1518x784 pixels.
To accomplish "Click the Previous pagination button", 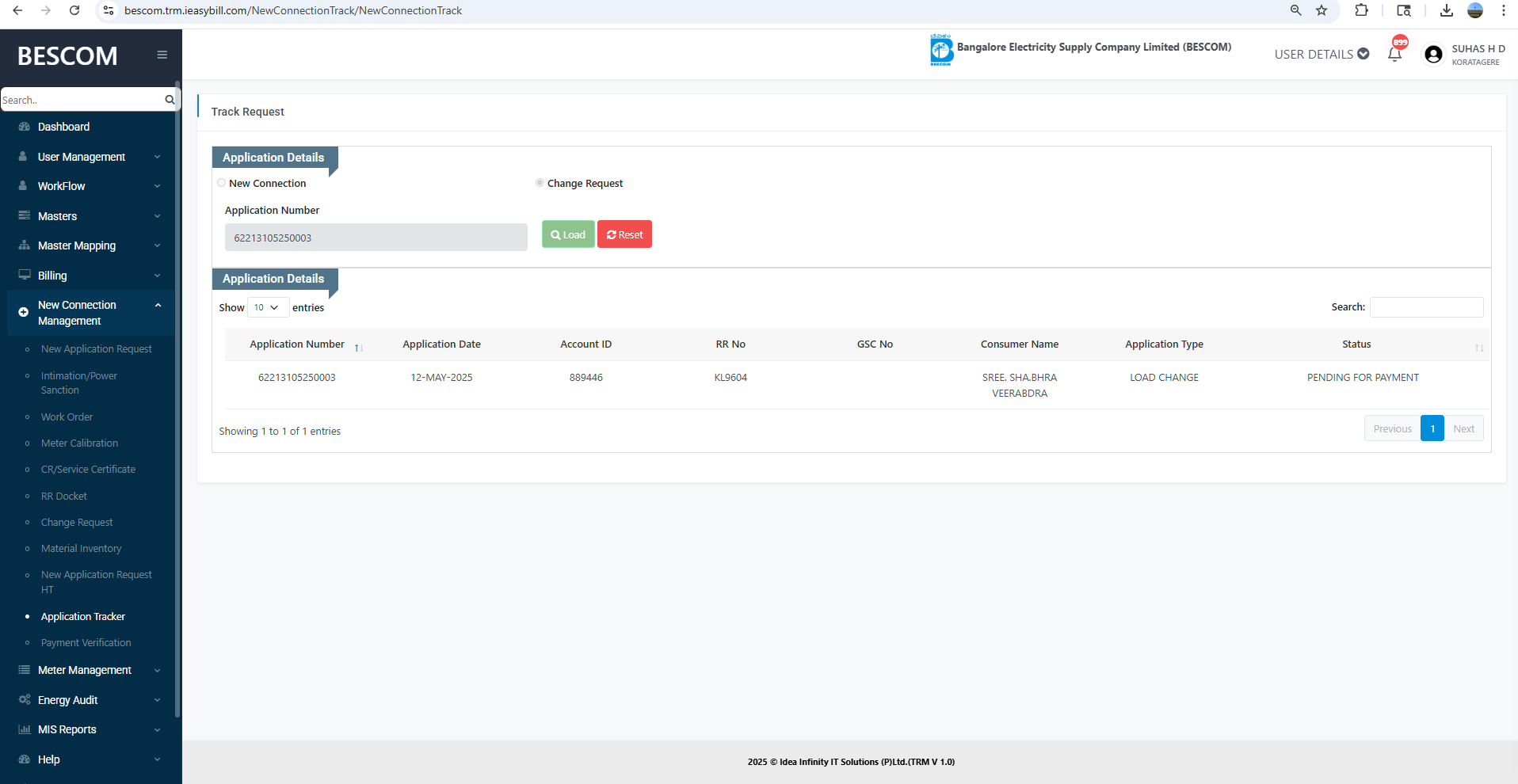I will click(1392, 428).
